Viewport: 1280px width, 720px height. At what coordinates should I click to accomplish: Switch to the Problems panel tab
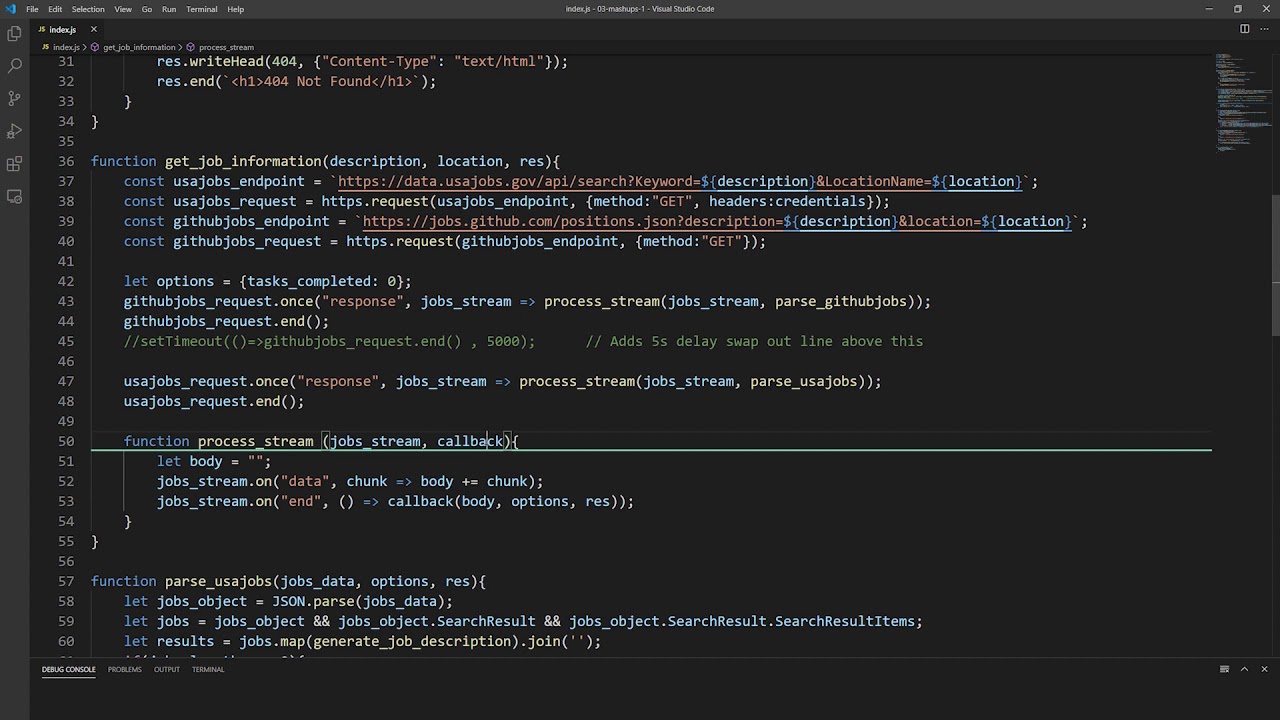point(124,669)
